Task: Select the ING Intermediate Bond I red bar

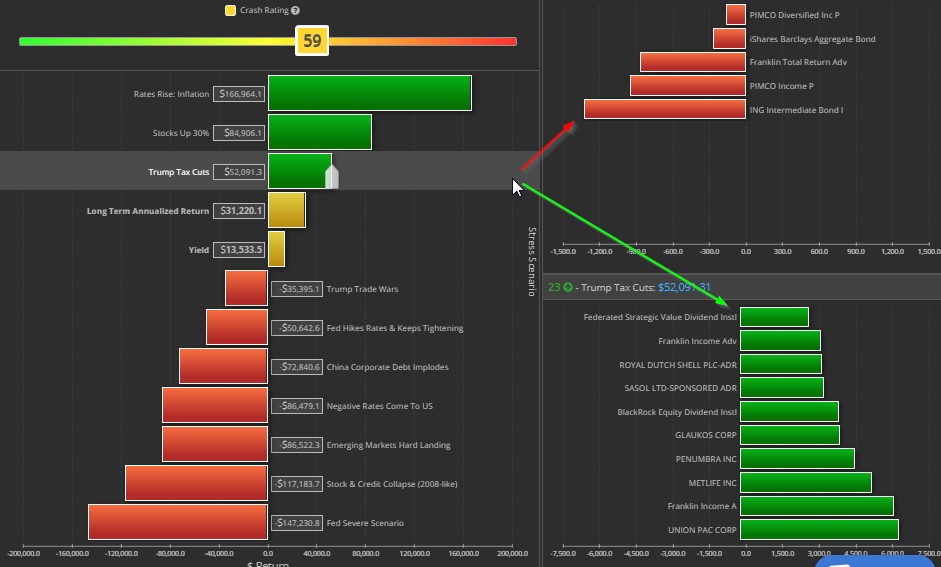Action: [x=664, y=109]
